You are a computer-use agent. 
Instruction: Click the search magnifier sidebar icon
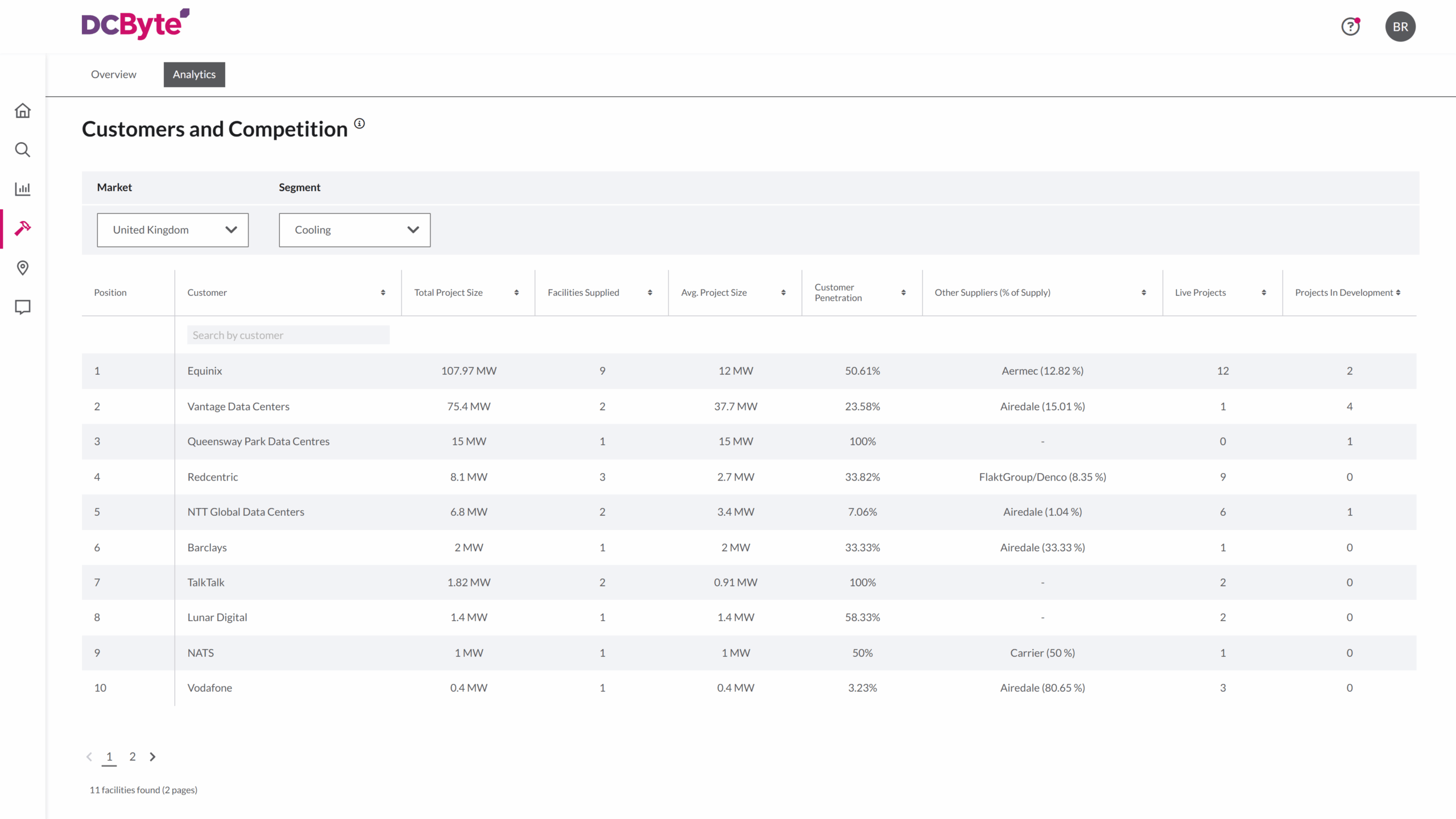click(23, 150)
